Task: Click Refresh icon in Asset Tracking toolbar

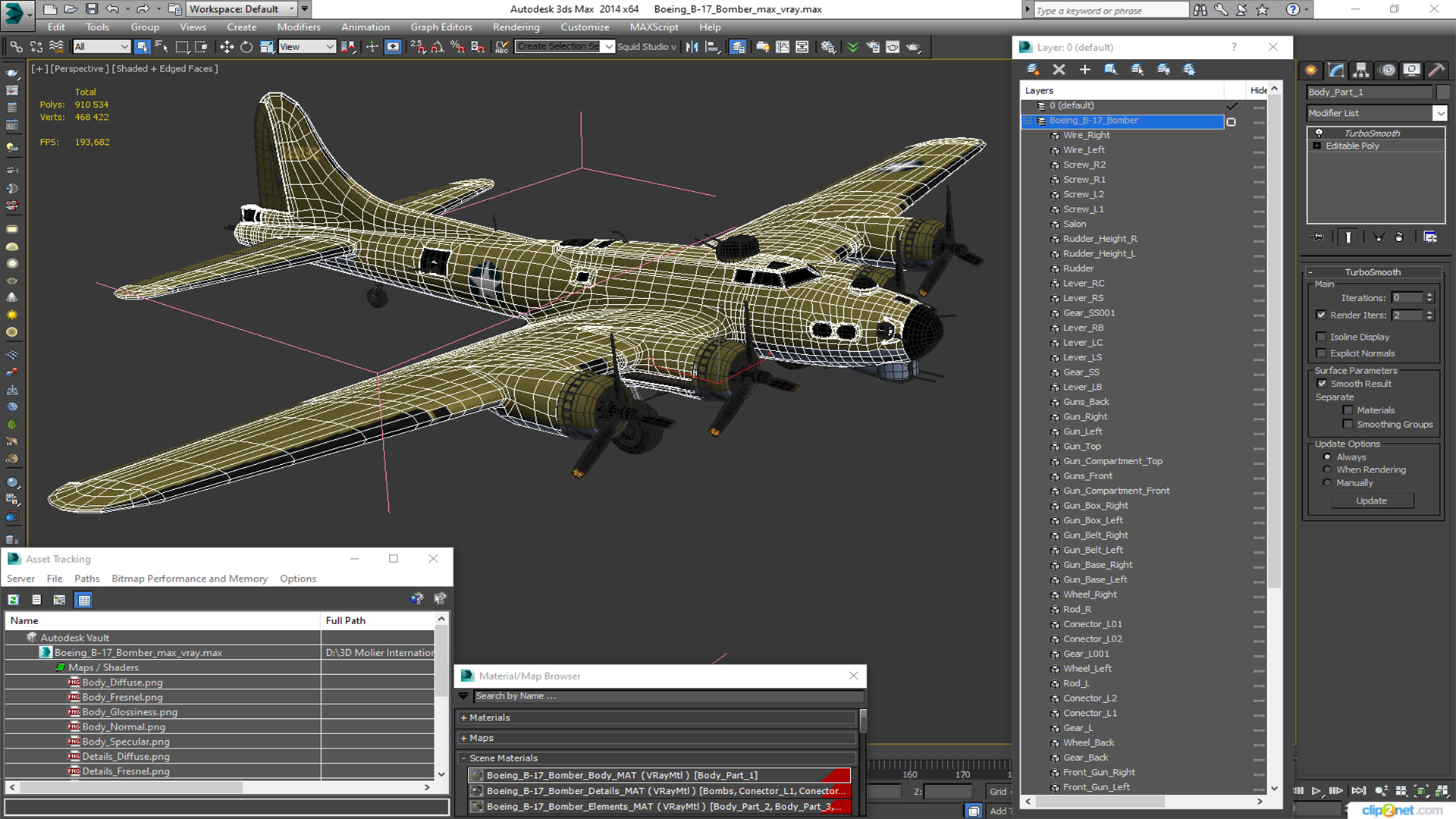Action: (x=14, y=600)
